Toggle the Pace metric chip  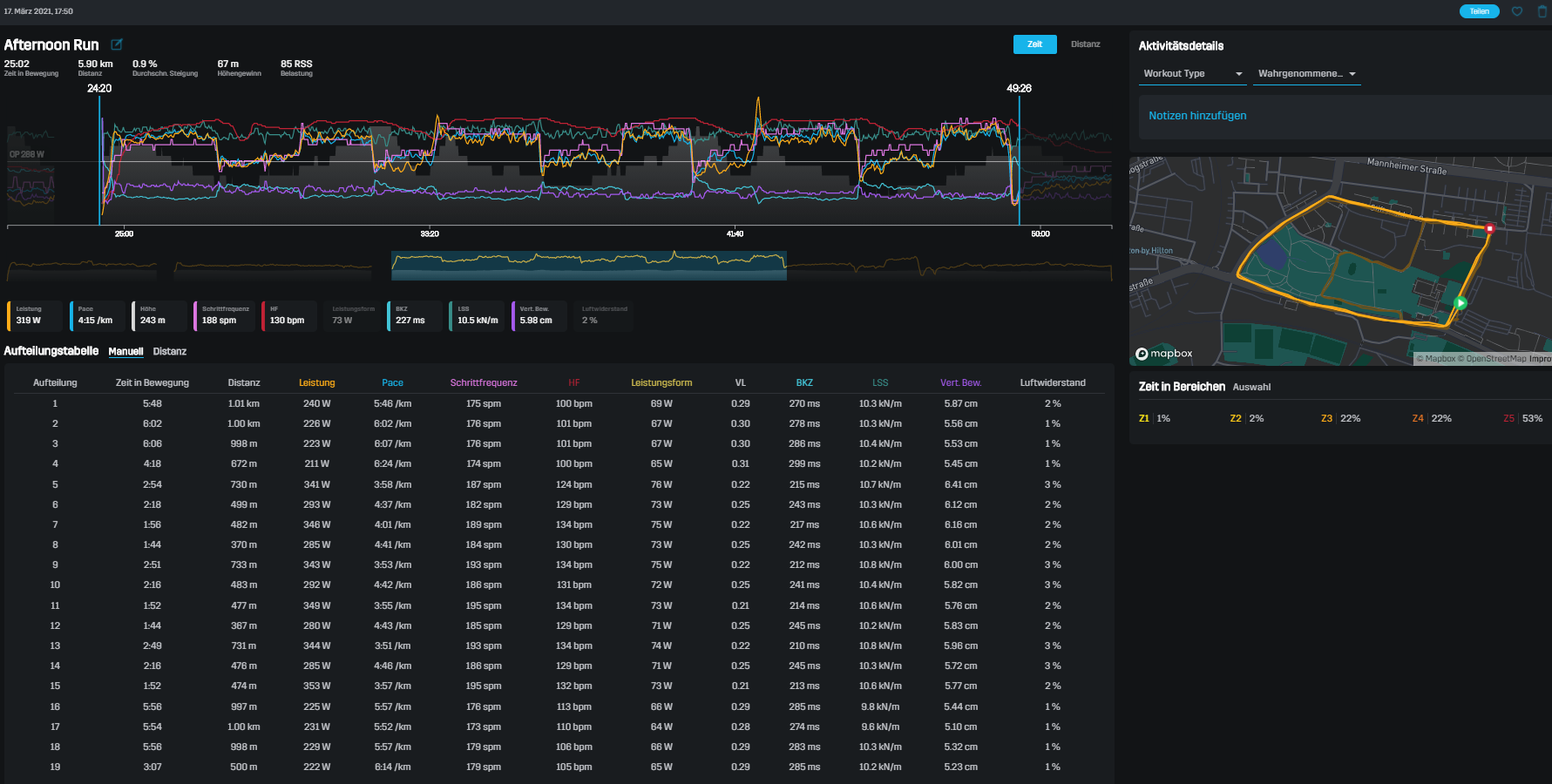97,315
